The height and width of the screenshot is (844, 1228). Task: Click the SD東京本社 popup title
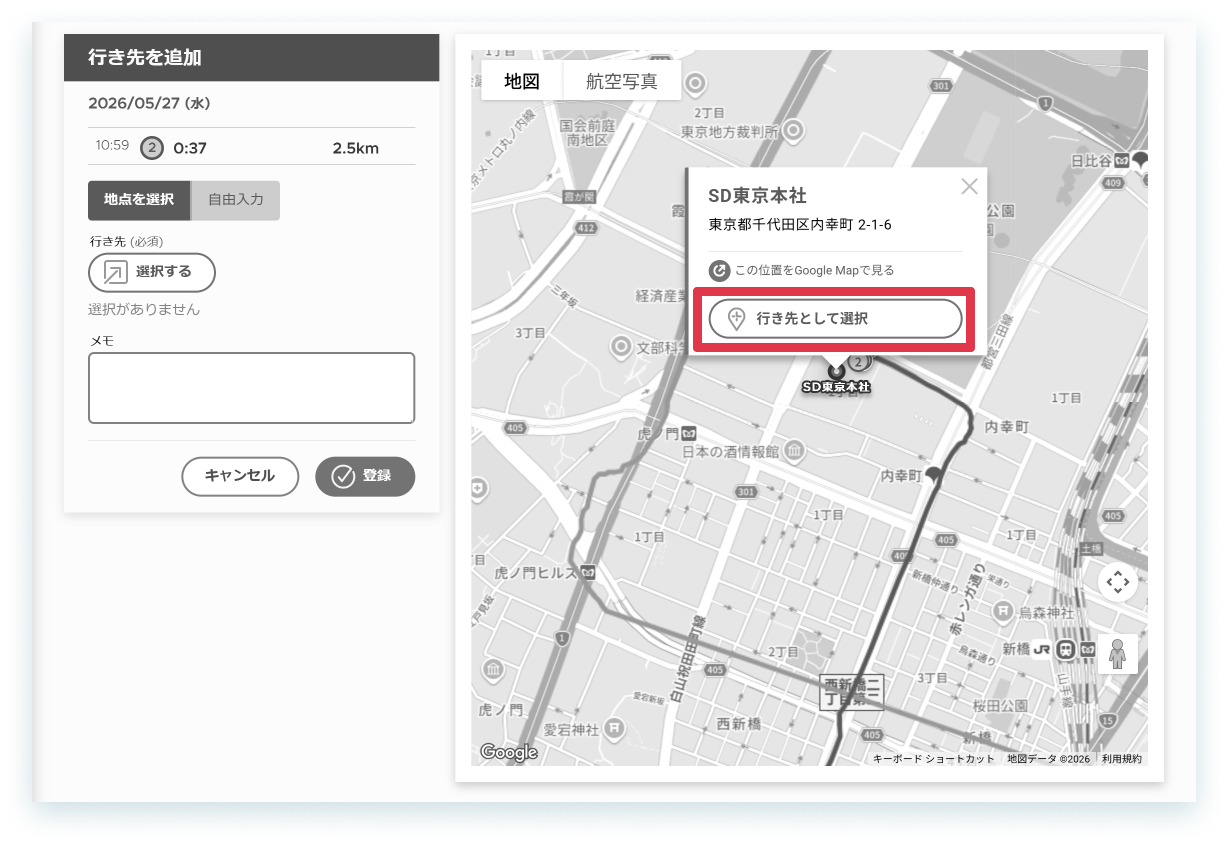[x=757, y=196]
